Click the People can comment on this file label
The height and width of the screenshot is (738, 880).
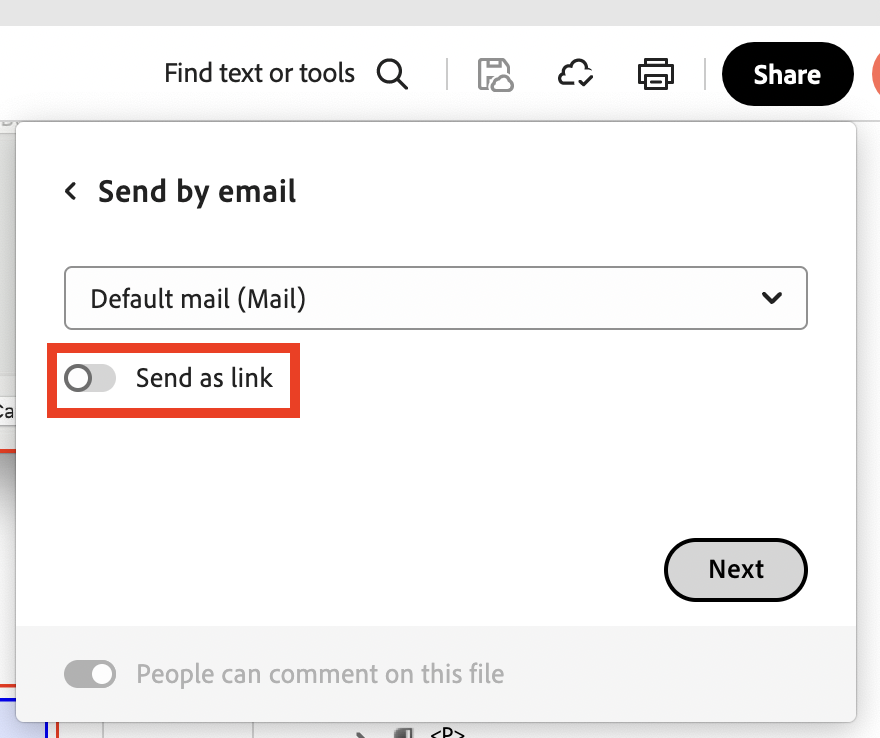click(x=320, y=674)
